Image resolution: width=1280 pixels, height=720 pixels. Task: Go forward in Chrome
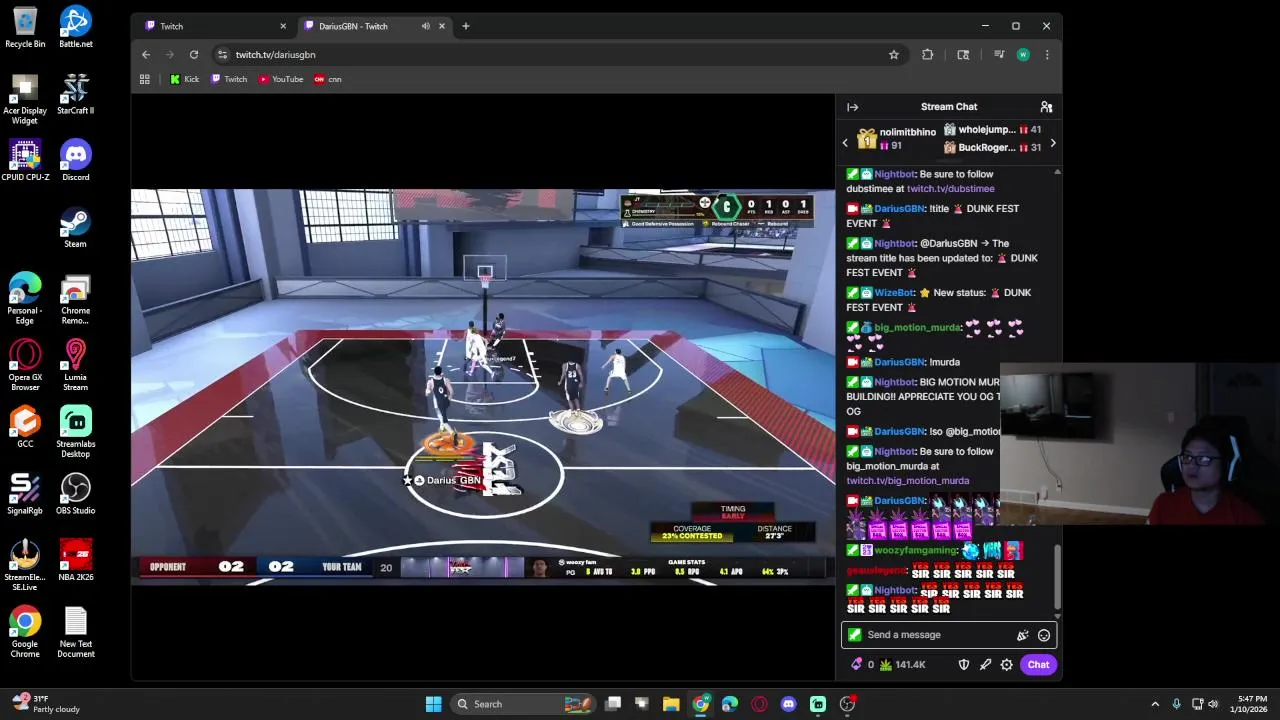click(170, 55)
